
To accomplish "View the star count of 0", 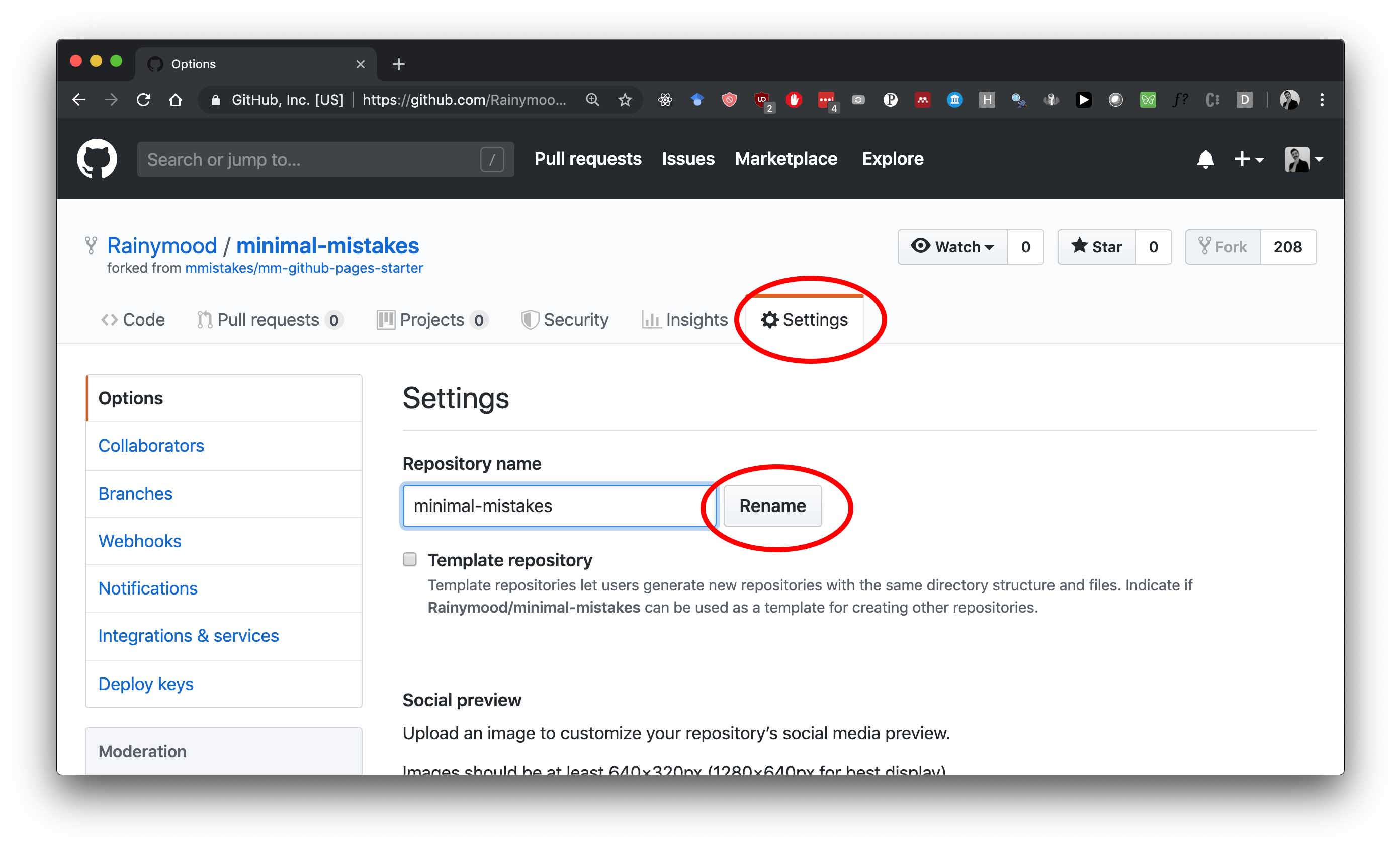I will pyautogui.click(x=1154, y=247).
